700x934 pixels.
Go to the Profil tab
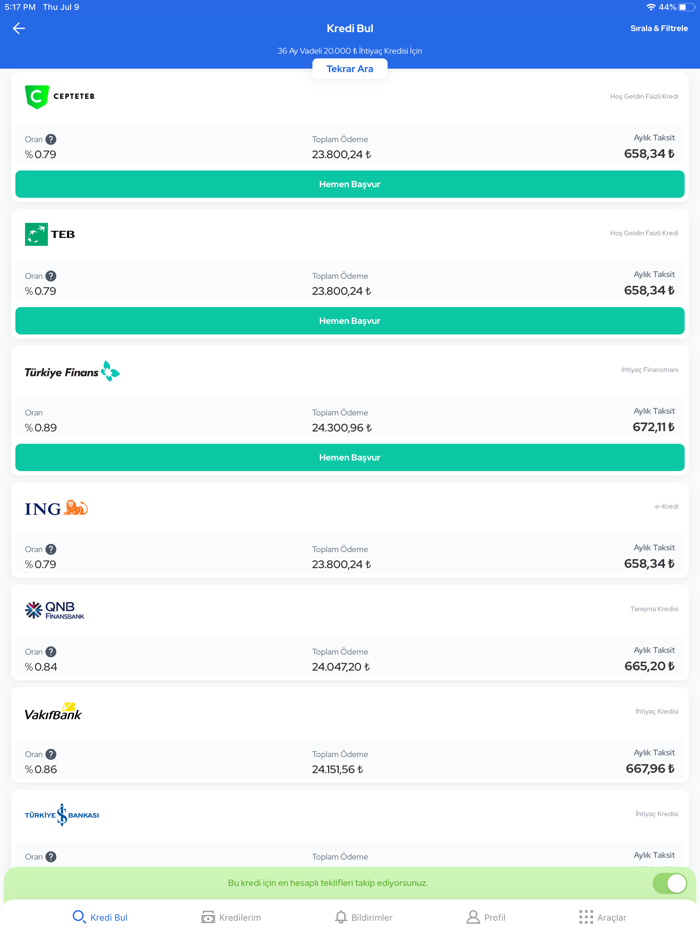pyautogui.click(x=485, y=917)
